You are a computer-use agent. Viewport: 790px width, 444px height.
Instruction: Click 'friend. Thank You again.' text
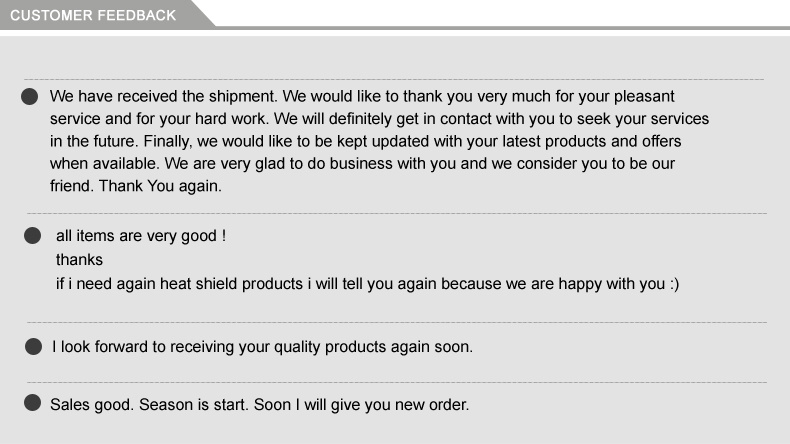[136, 186]
